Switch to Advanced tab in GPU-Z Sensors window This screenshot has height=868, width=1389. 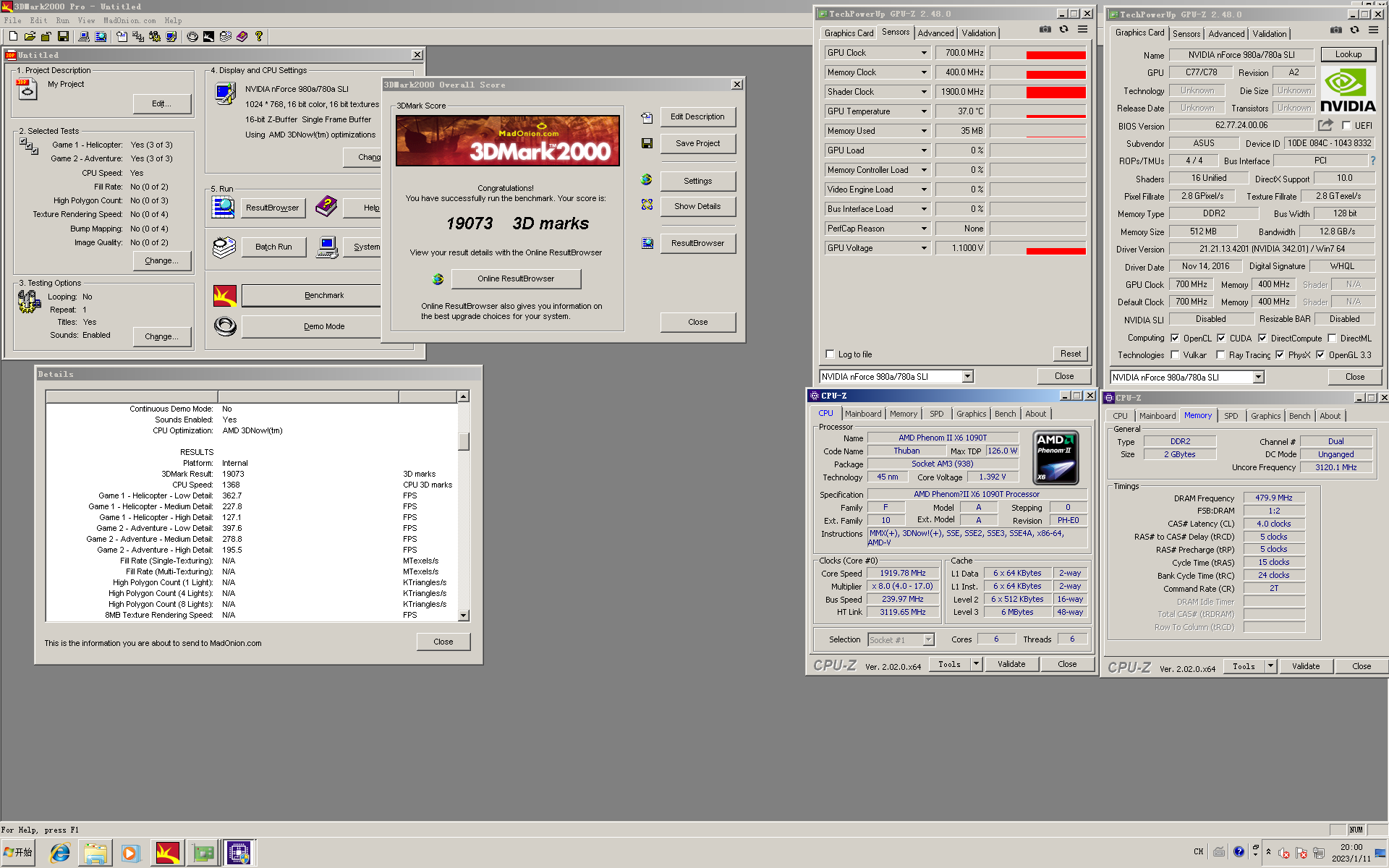coord(935,33)
